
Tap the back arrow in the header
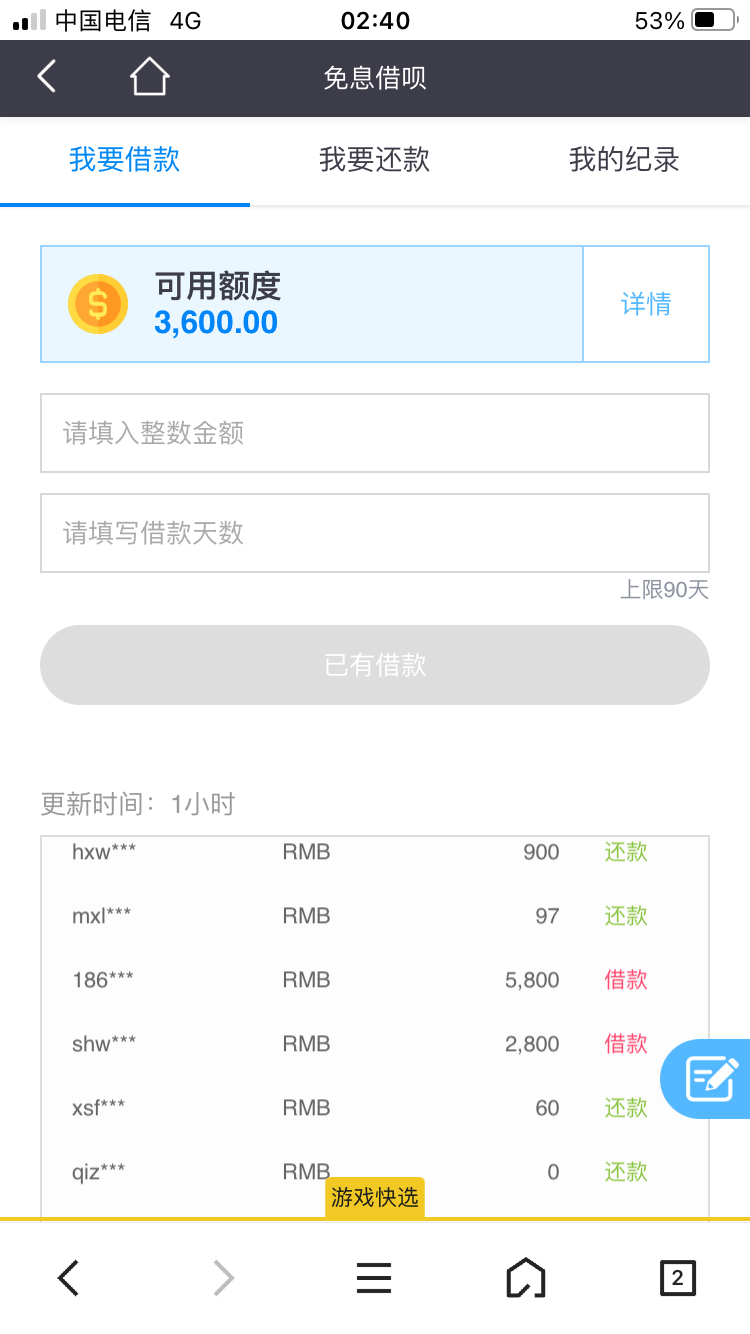(x=47, y=77)
